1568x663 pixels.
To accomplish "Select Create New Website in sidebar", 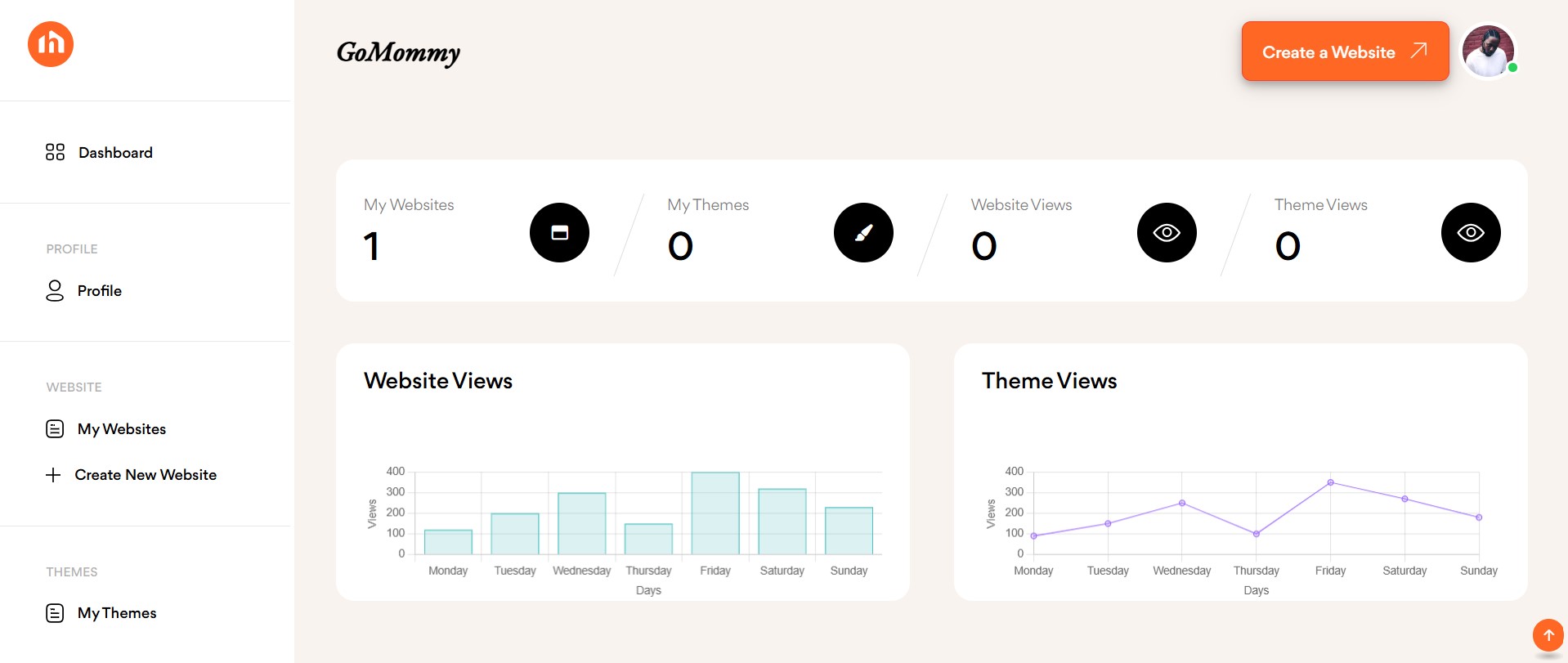I will [146, 475].
